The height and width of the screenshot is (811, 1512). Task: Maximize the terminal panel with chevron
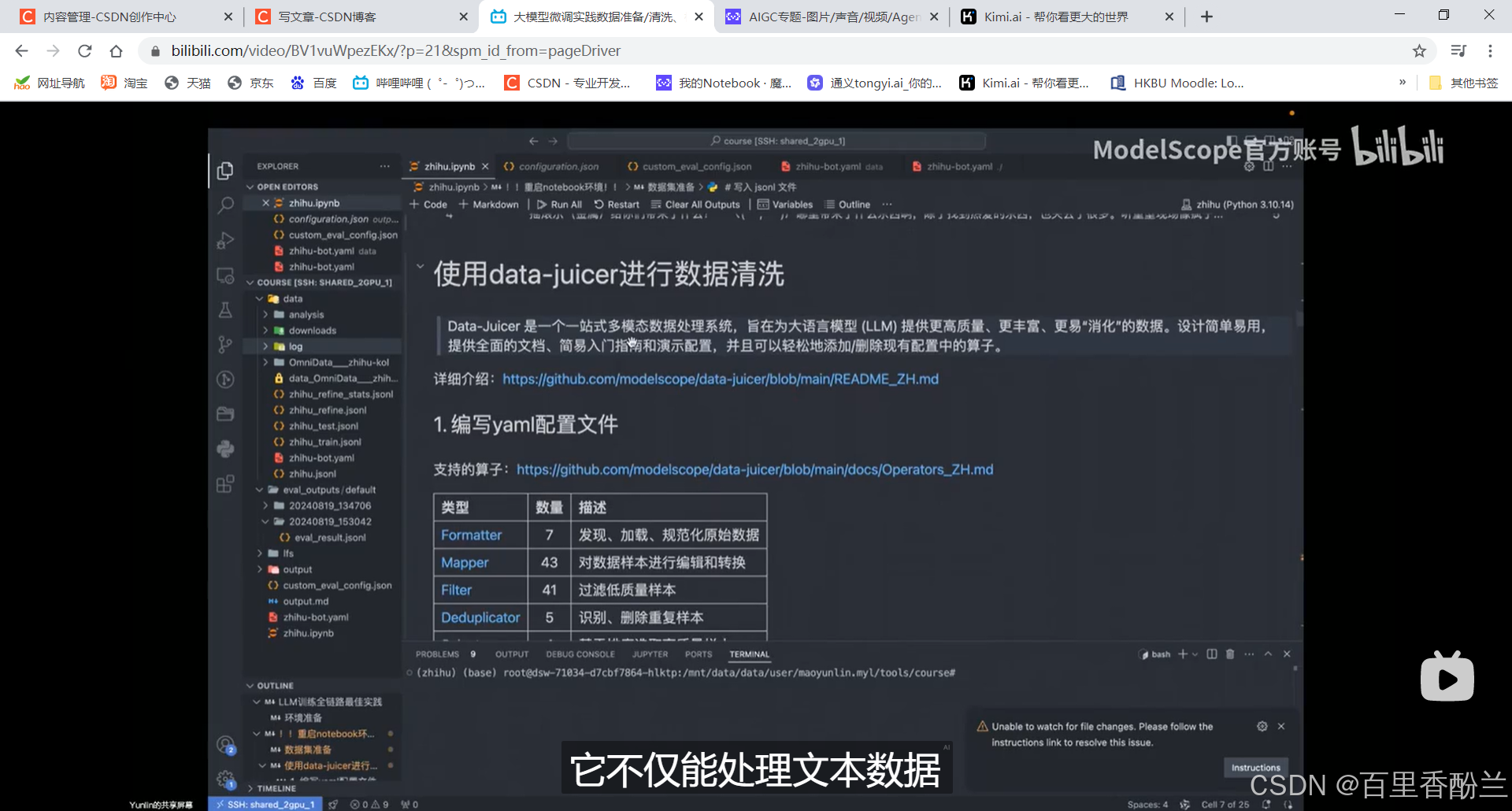(x=1268, y=654)
